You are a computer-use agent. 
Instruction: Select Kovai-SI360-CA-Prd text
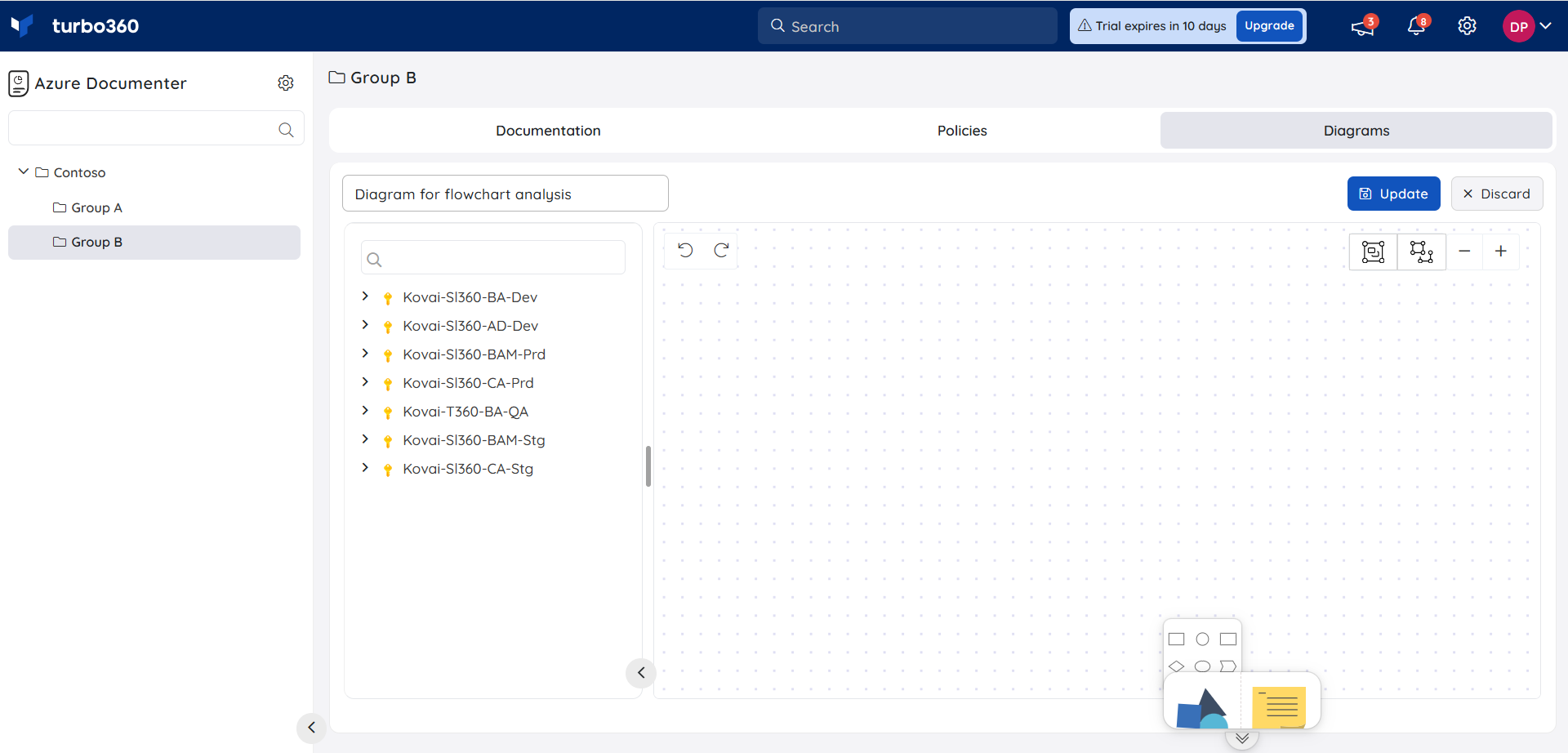pos(468,383)
